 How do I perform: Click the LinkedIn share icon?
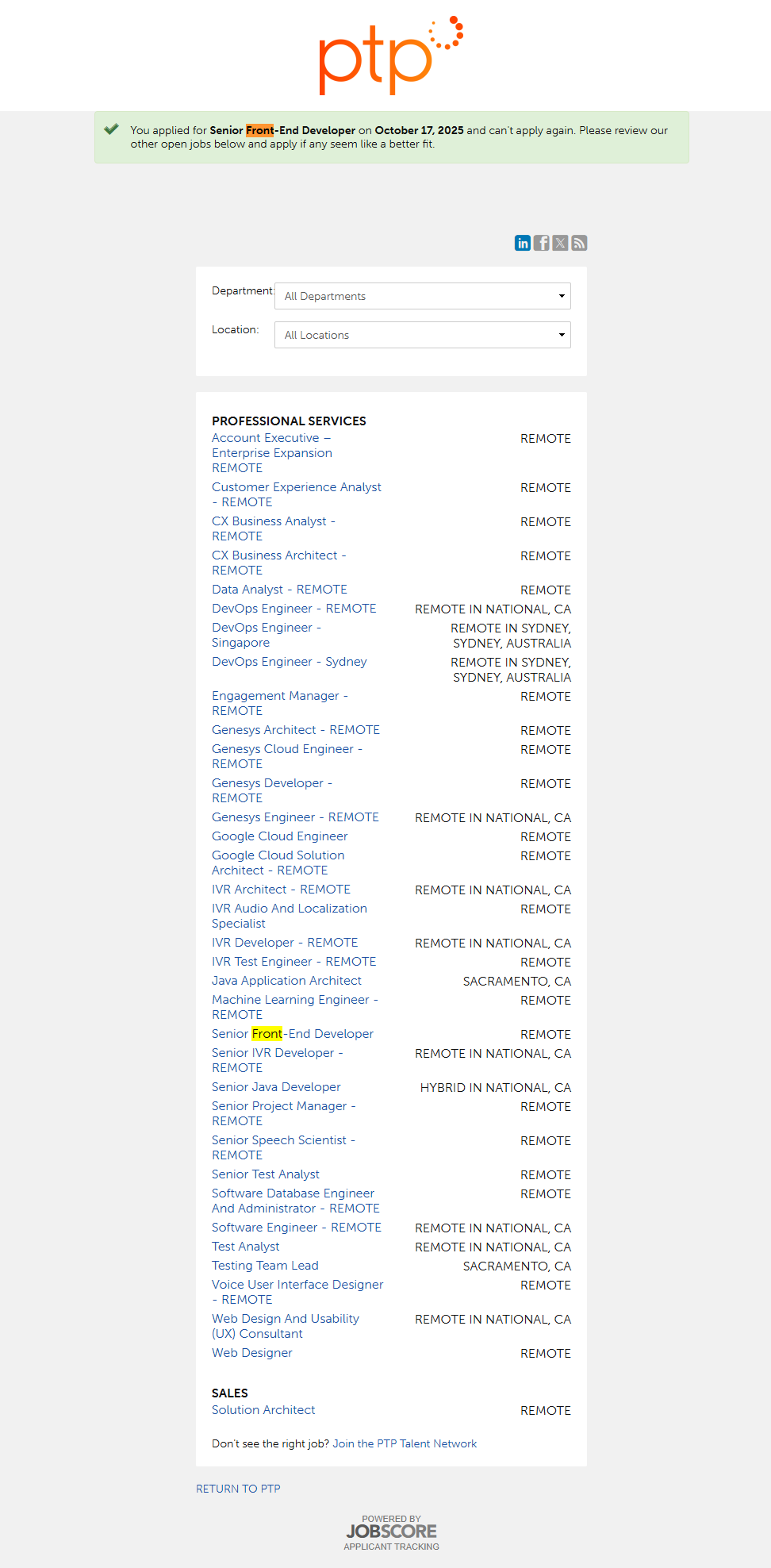click(523, 243)
